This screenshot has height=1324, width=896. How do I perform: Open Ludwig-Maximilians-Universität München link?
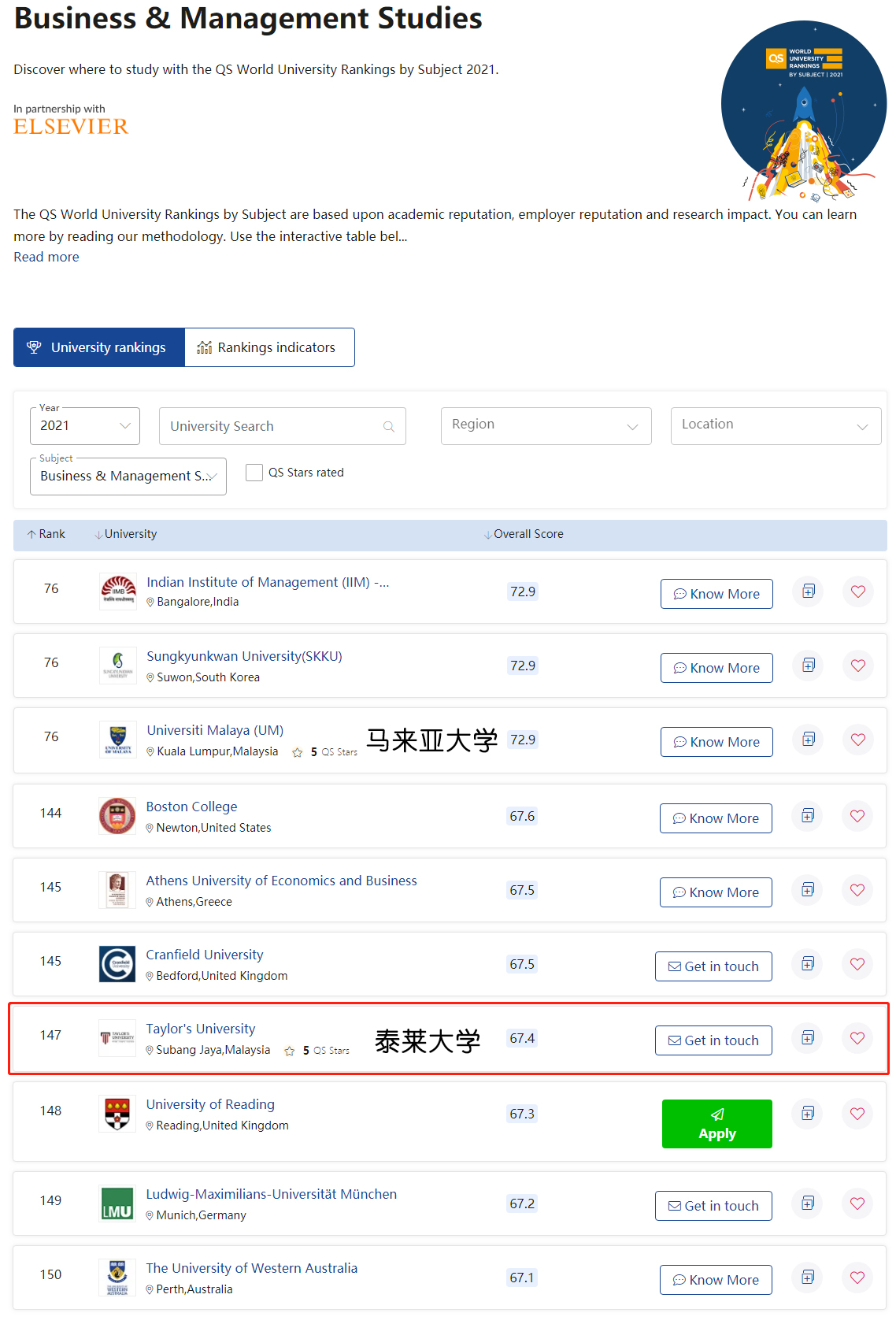[272, 1194]
